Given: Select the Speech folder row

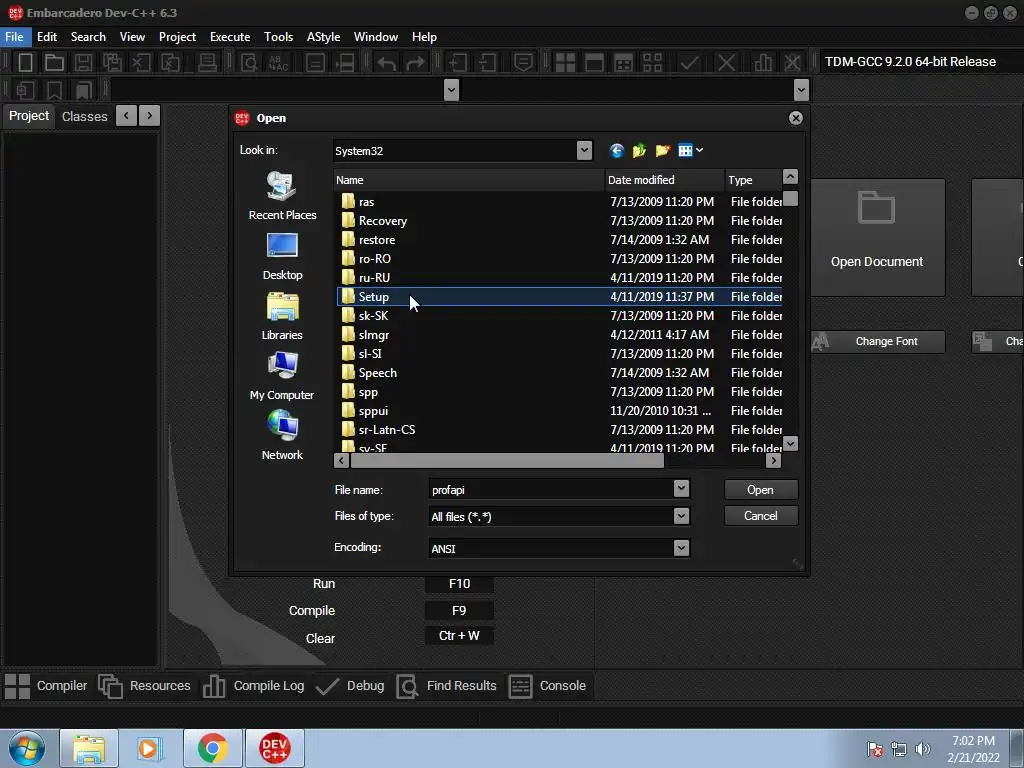Looking at the screenshot, I should point(559,372).
